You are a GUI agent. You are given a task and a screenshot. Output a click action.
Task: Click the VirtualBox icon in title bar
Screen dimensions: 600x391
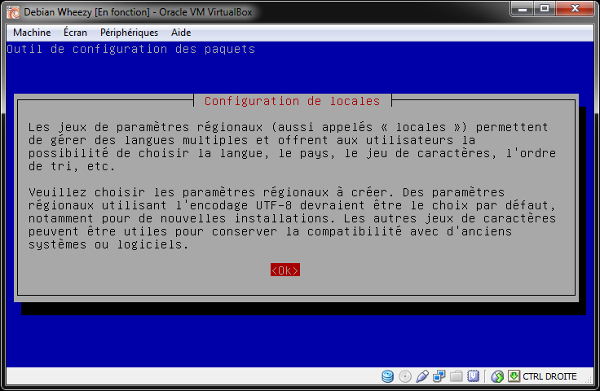(x=13, y=13)
